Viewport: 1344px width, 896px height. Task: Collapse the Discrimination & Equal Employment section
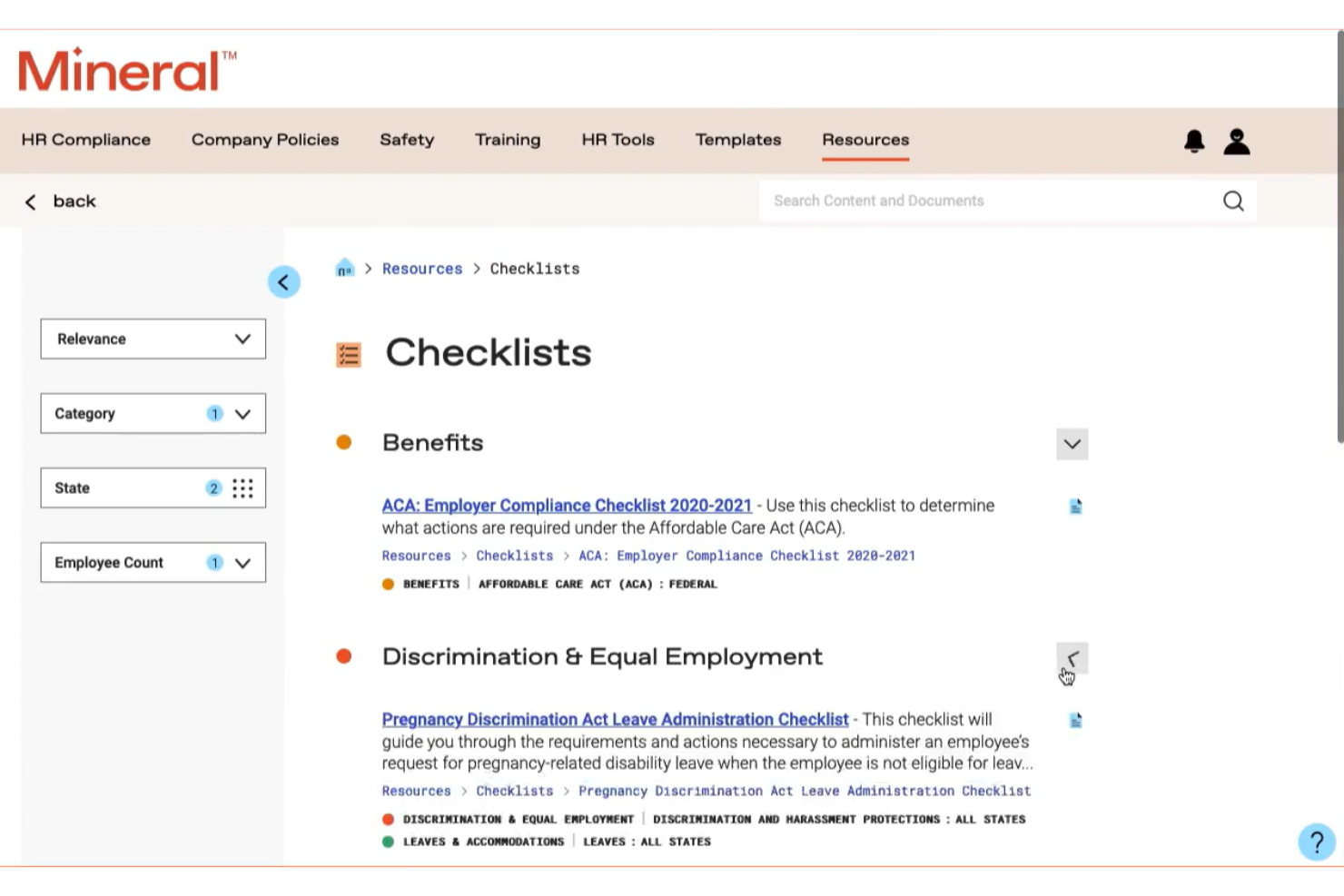1072,658
